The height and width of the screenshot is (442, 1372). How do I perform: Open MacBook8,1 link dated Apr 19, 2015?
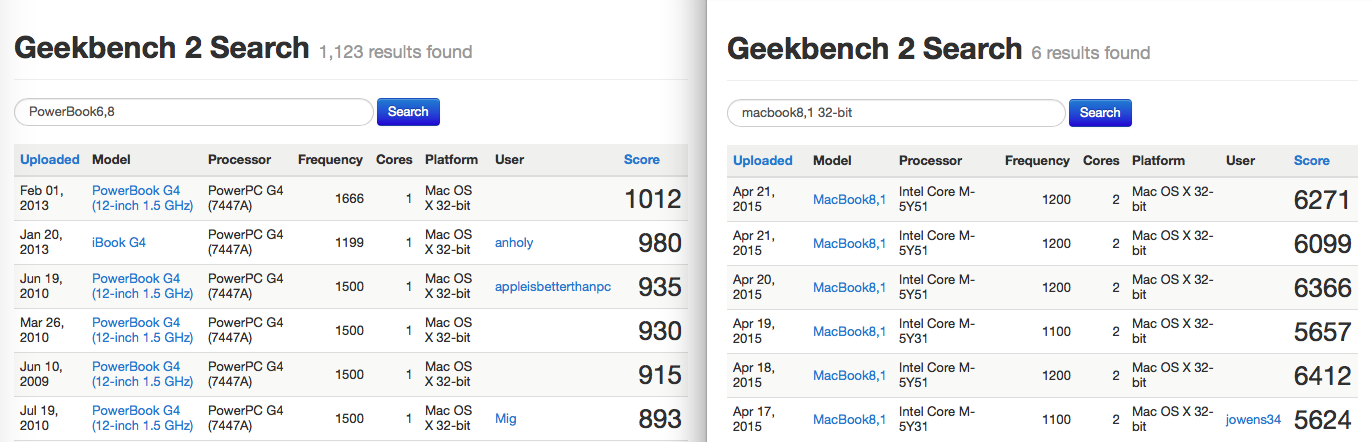850,332
